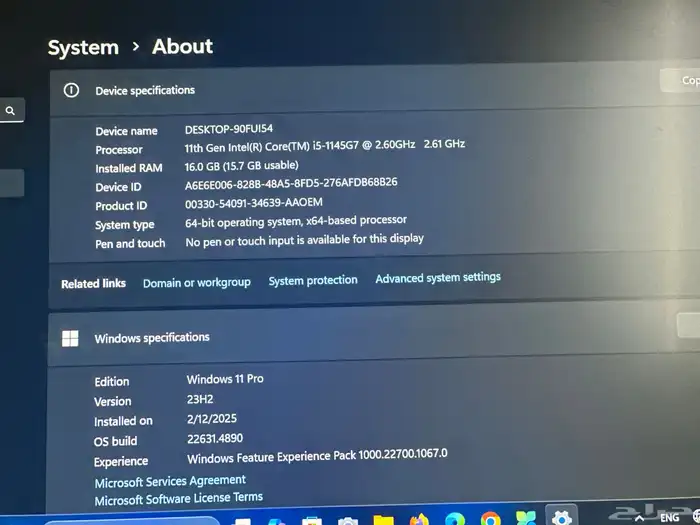Screen dimensions: 700x525
Task: Open Domain or workgroup link
Action: point(196,283)
